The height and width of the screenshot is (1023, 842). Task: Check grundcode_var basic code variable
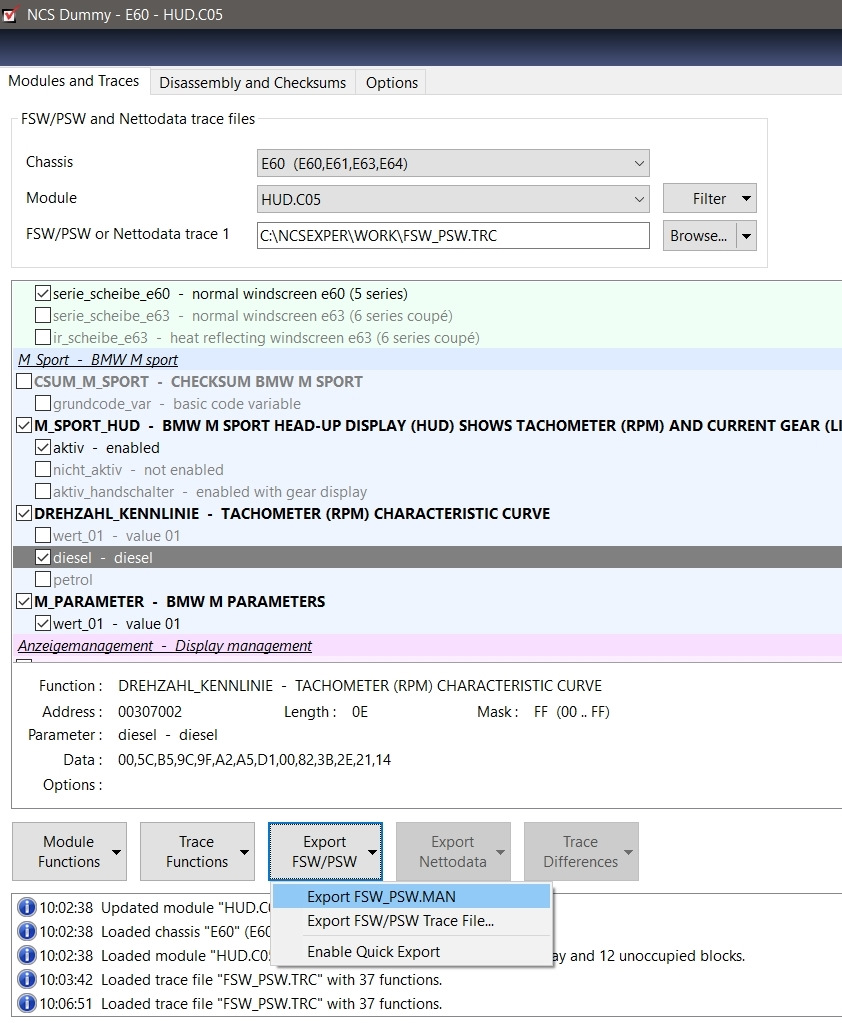click(x=43, y=403)
